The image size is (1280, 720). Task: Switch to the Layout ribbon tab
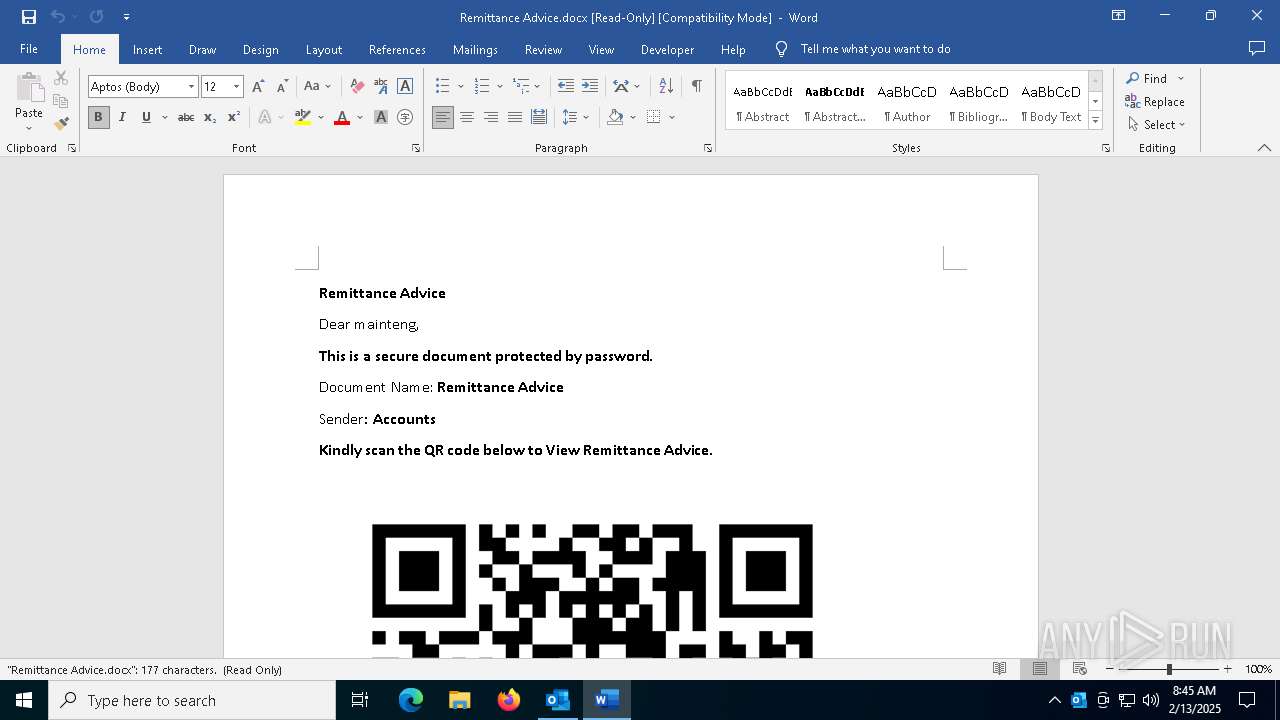323,49
